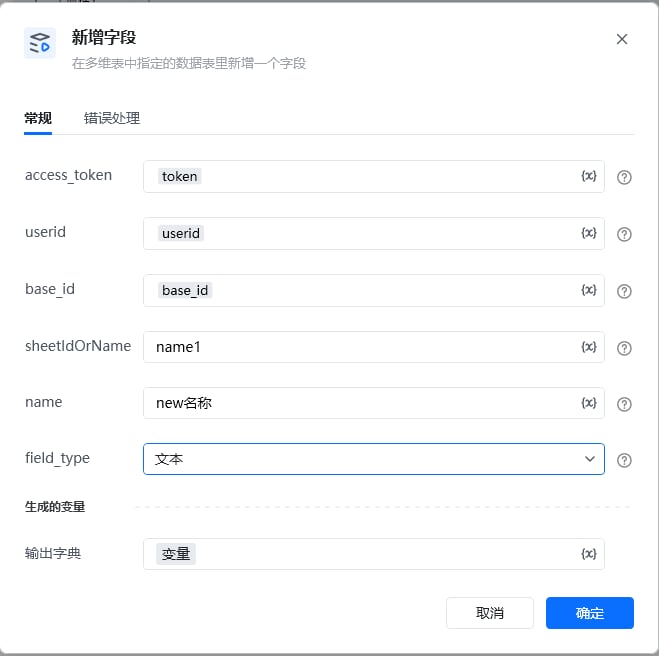Image resolution: width=659 pixels, height=656 pixels.
Task: Open help for userid
Action: pos(624,234)
